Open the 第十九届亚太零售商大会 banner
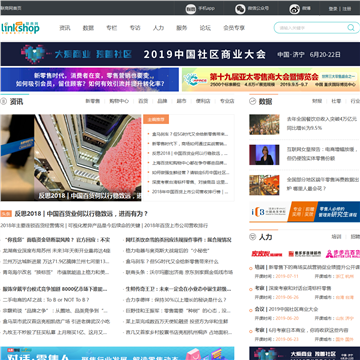360x360 pixels. point(271,79)
